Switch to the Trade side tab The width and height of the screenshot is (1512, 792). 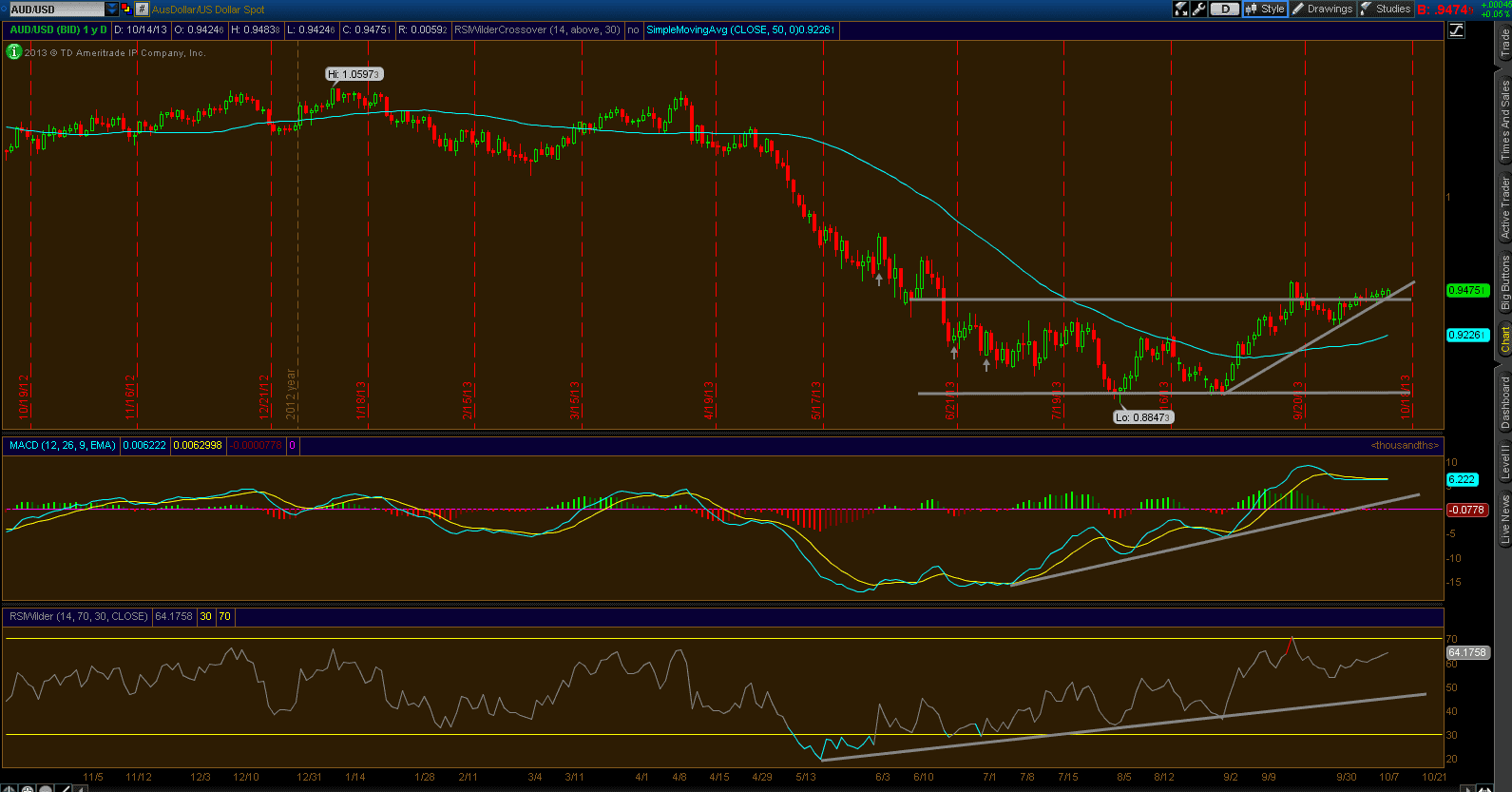[1504, 43]
